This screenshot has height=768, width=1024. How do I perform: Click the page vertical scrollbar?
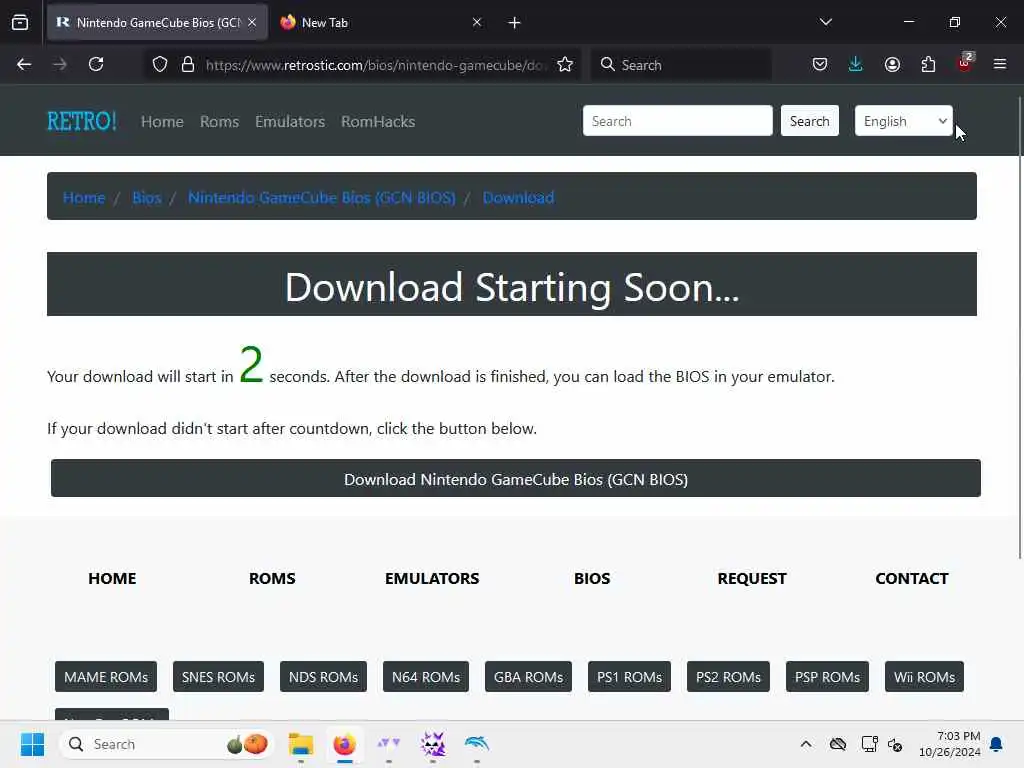click(1020, 327)
